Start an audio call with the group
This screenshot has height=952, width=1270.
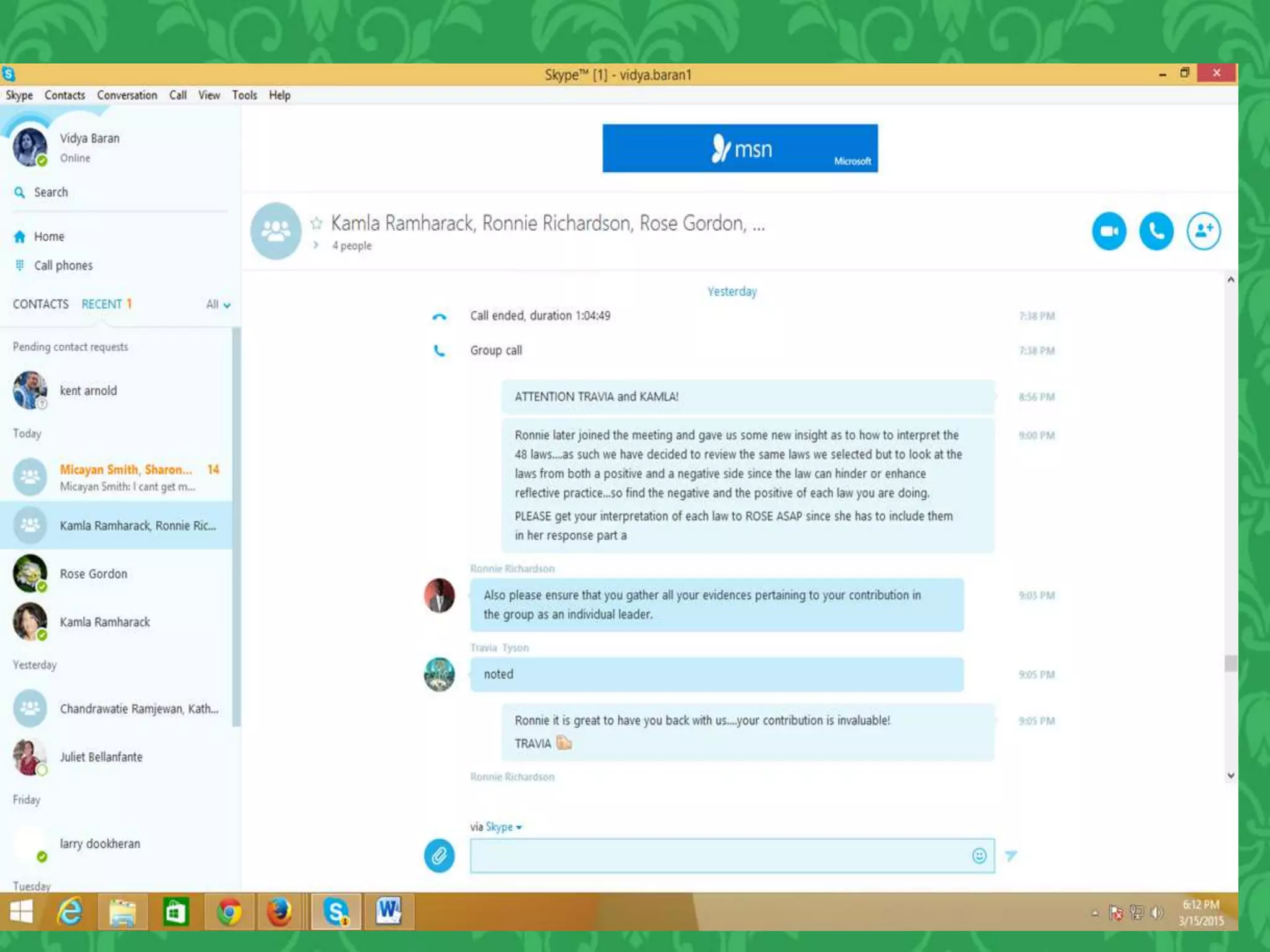click(x=1156, y=231)
